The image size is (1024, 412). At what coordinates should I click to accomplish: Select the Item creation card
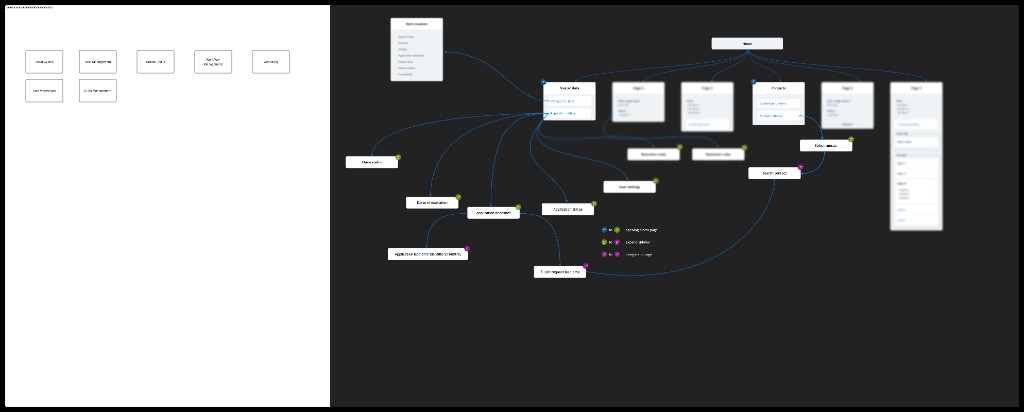[417, 50]
